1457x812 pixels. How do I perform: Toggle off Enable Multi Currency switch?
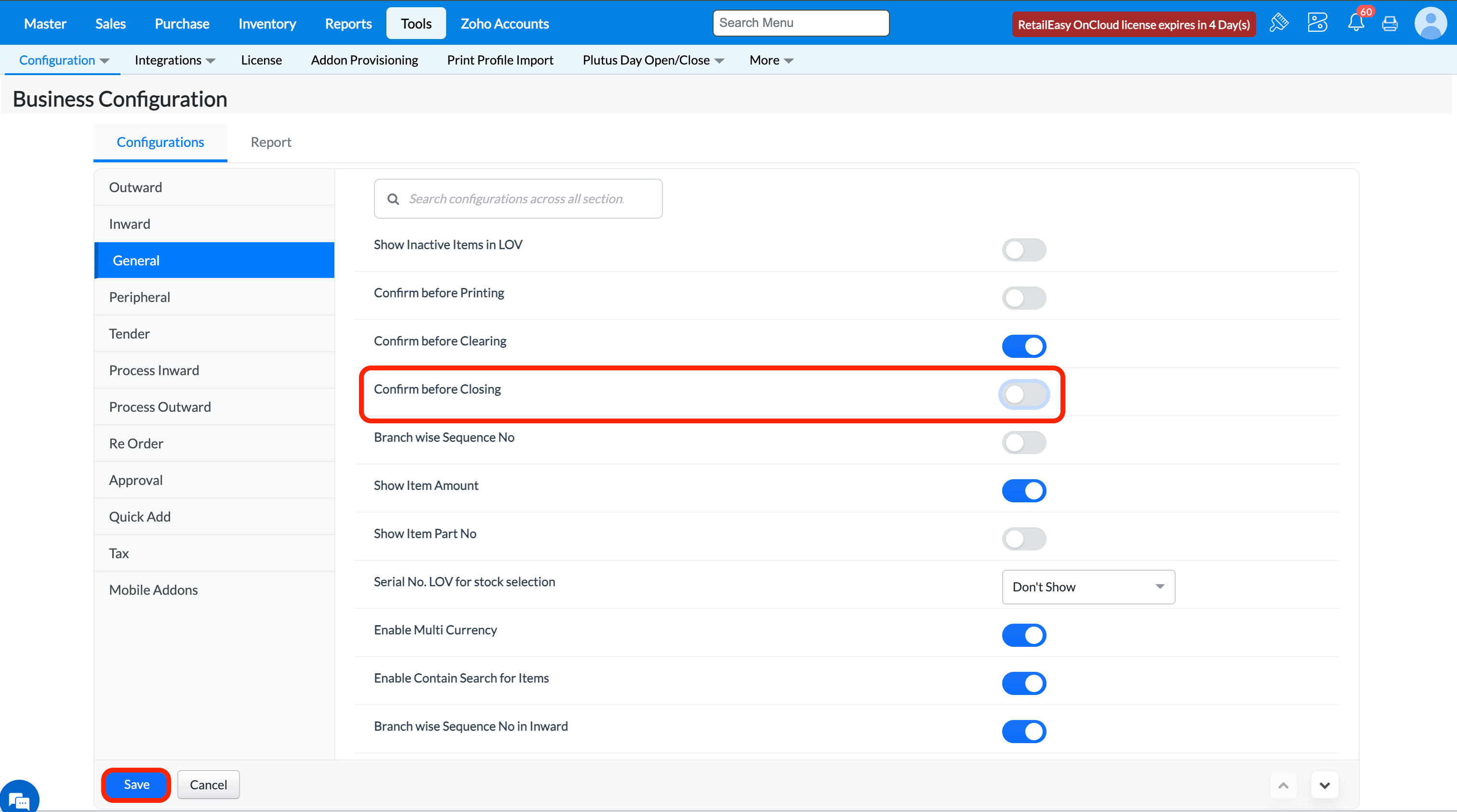(x=1024, y=635)
